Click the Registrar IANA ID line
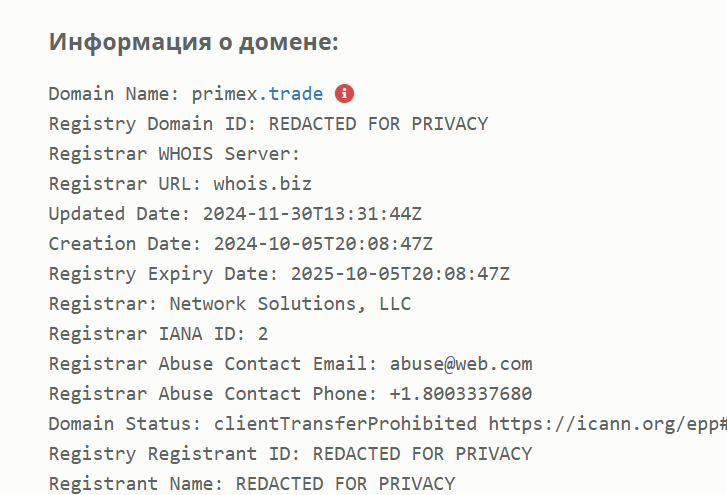The image size is (727, 495). click(159, 334)
